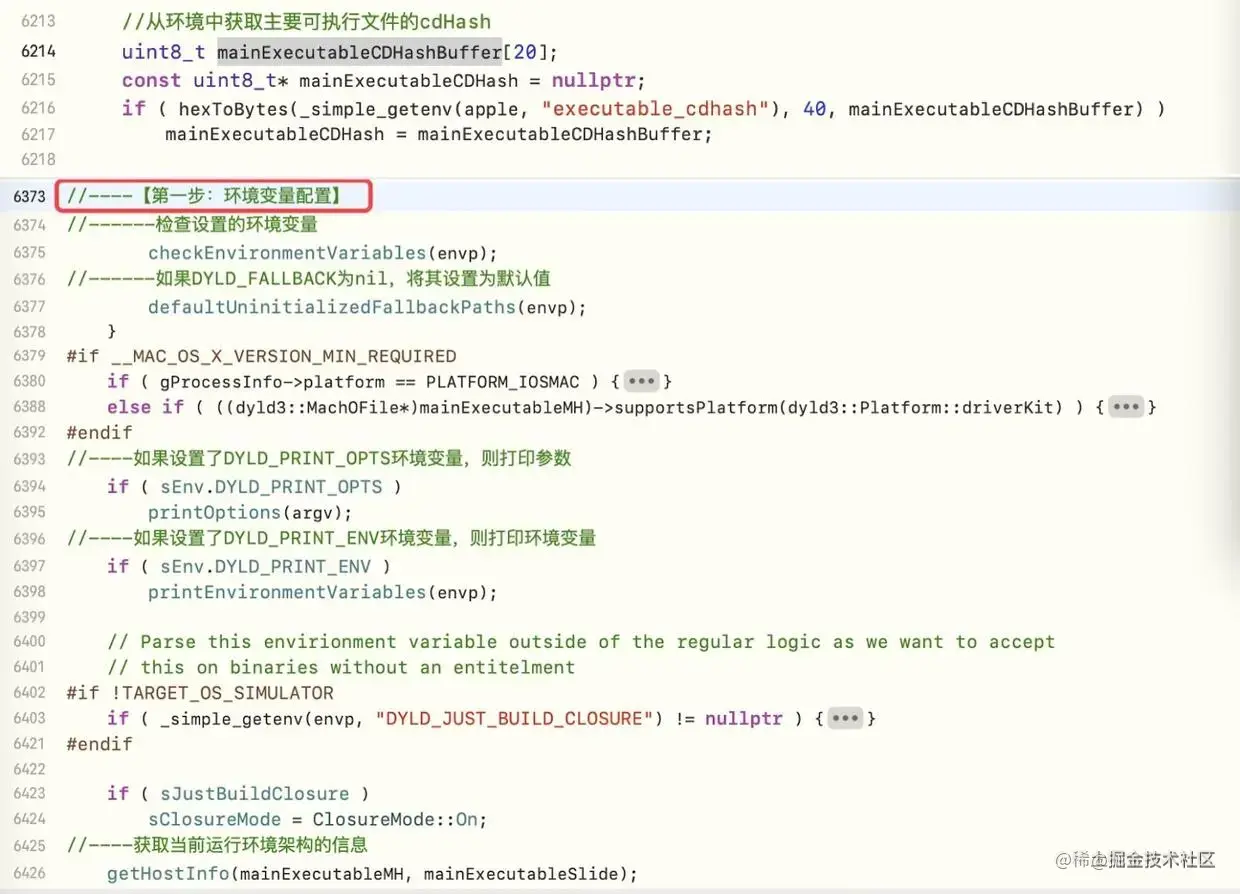The height and width of the screenshot is (894, 1240).
Task: Click comment about DYLD_PRINT_ENV环境变量
Action: tap(331, 538)
